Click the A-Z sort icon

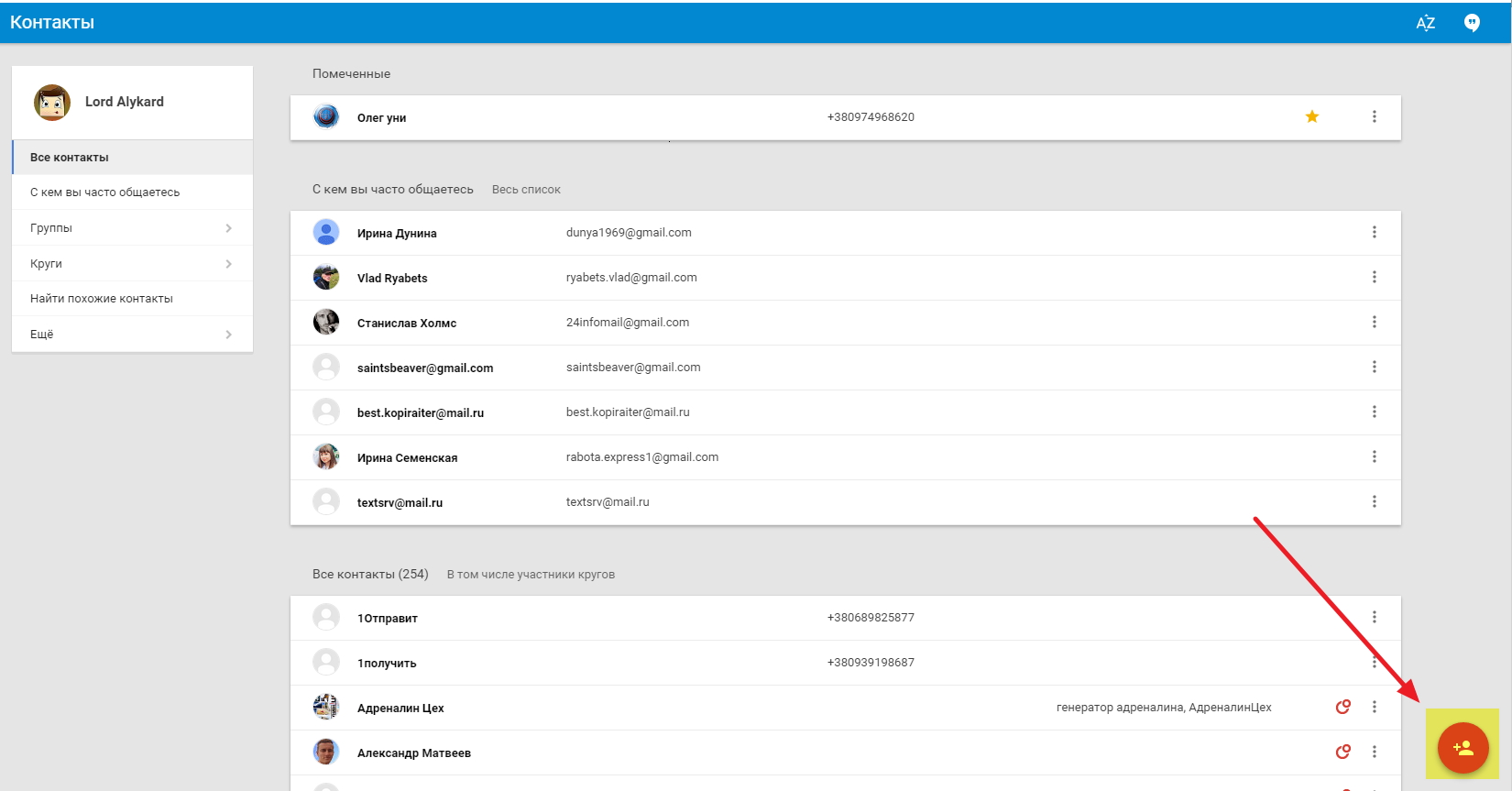click(1425, 23)
